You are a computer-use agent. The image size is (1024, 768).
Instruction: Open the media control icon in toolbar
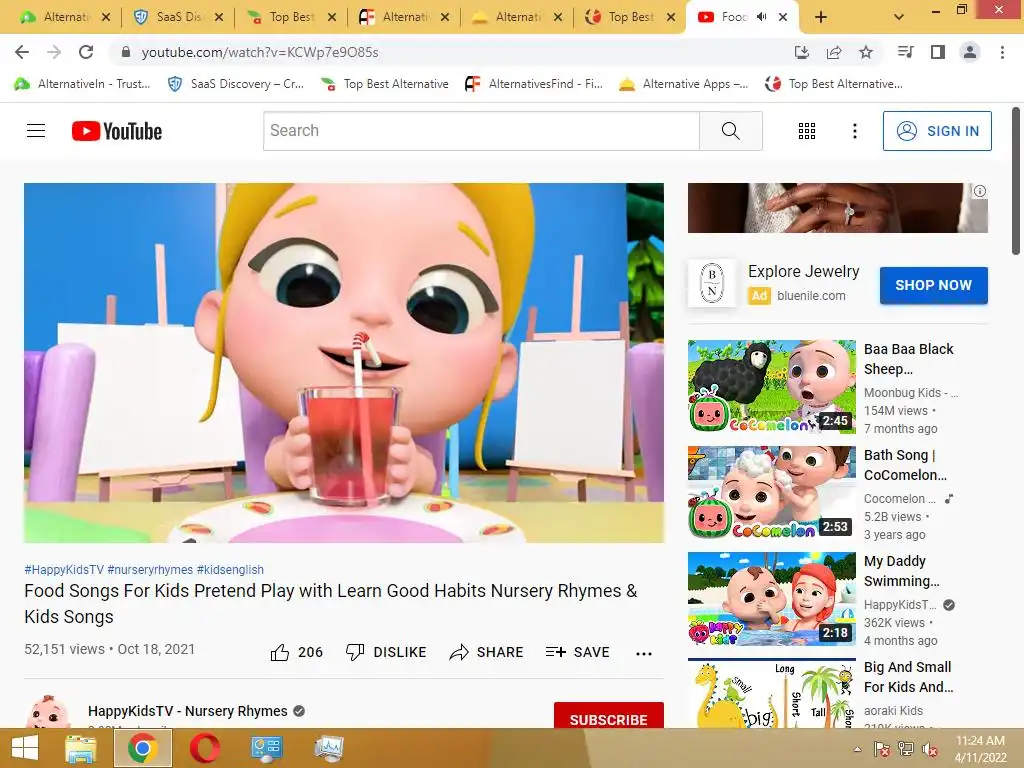(x=905, y=52)
